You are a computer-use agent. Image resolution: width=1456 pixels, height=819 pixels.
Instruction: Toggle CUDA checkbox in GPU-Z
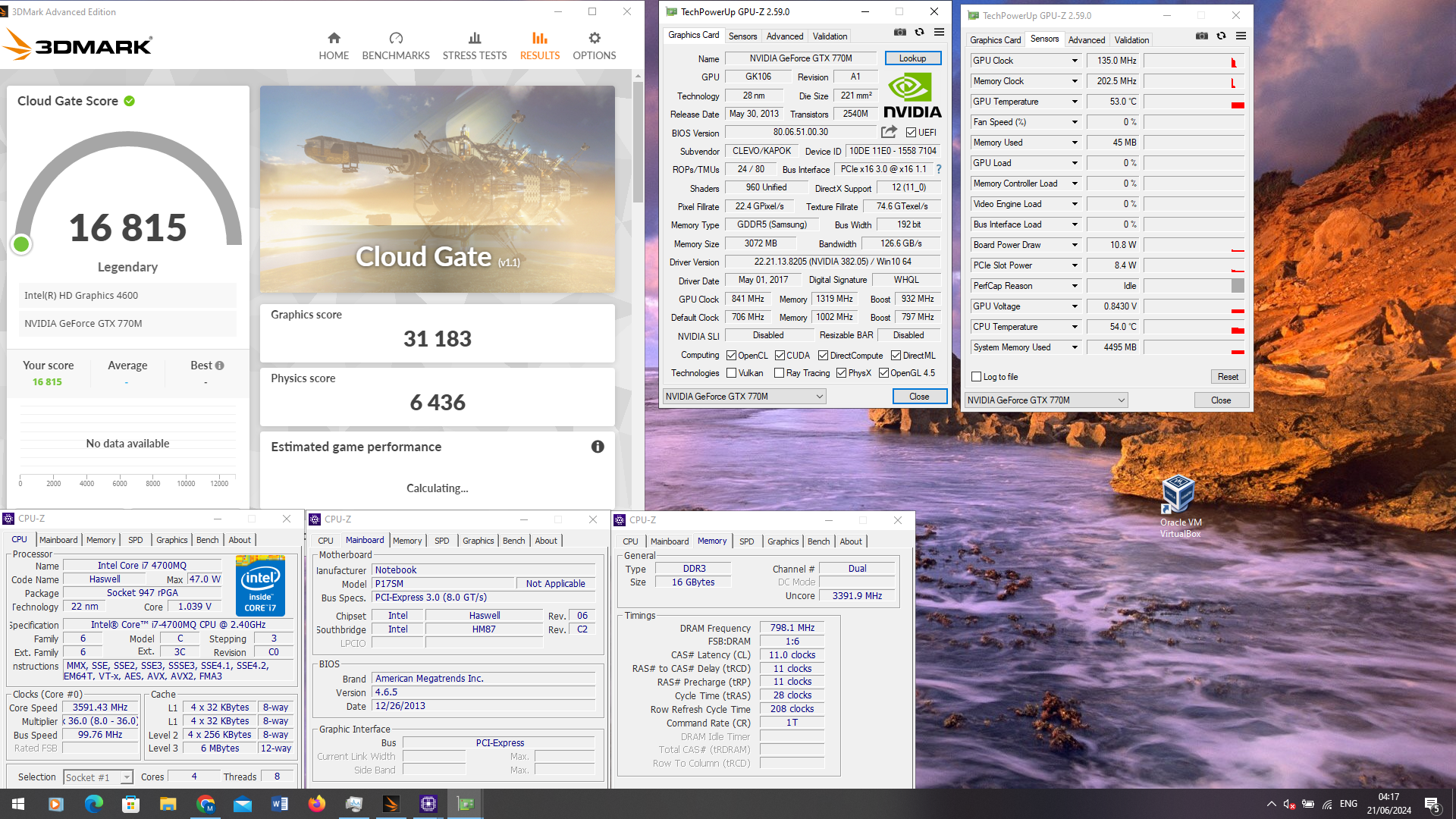(x=780, y=356)
